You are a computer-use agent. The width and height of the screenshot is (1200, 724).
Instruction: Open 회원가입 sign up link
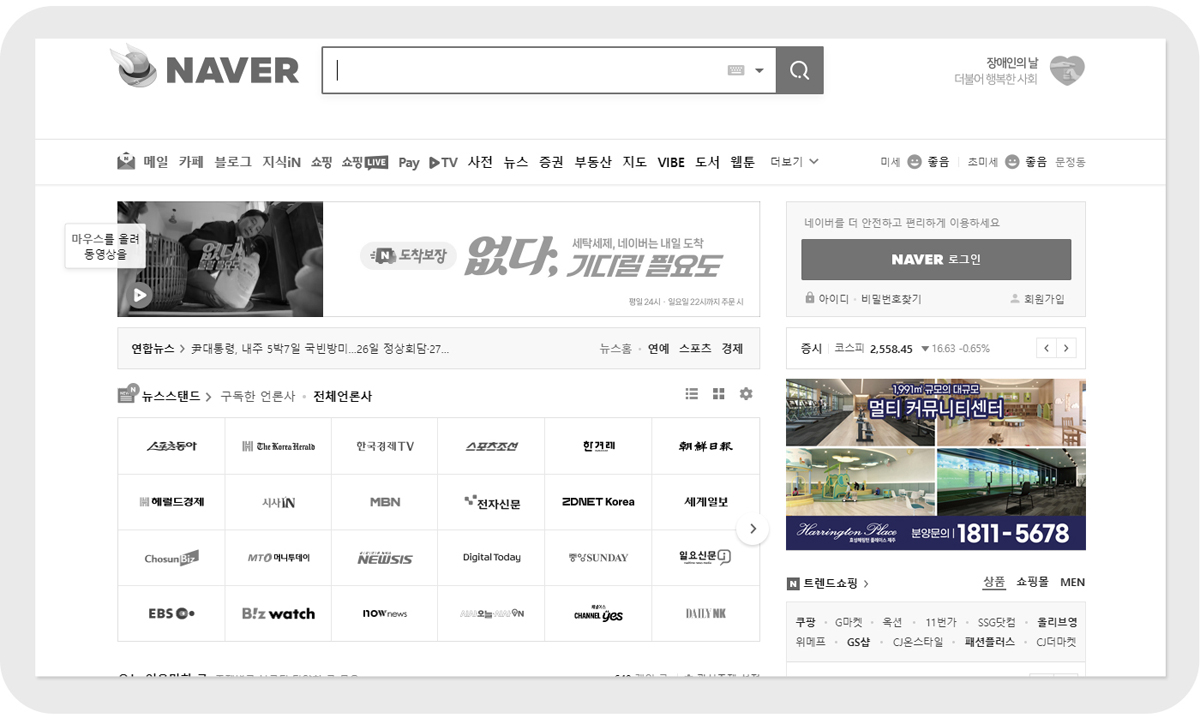pos(1037,299)
